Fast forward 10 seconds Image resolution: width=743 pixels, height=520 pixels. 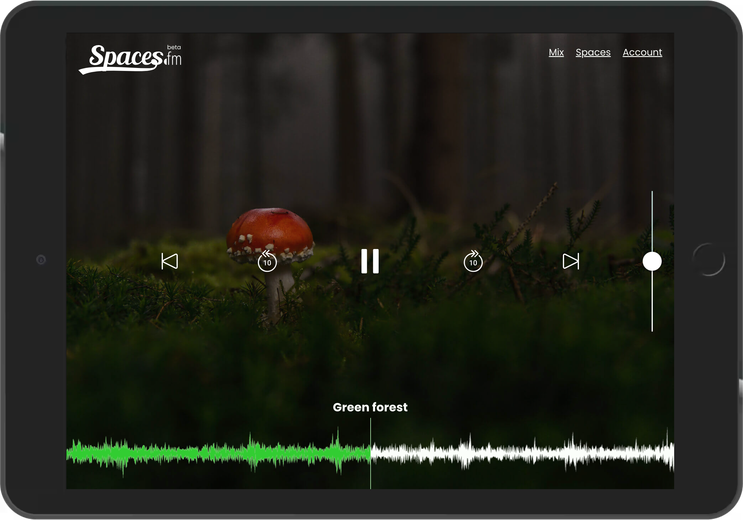point(473,261)
